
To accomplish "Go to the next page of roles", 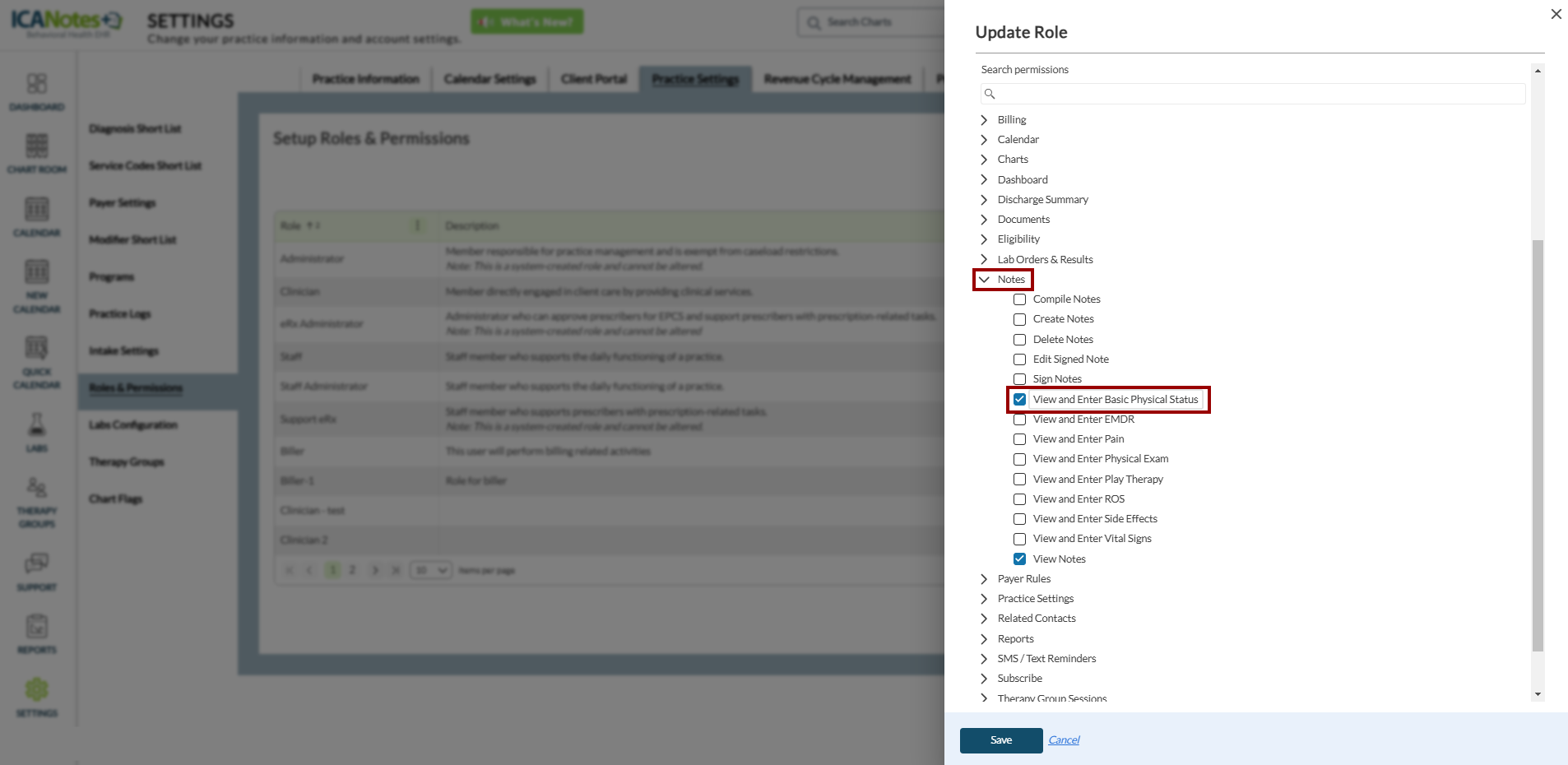I will coord(374,570).
